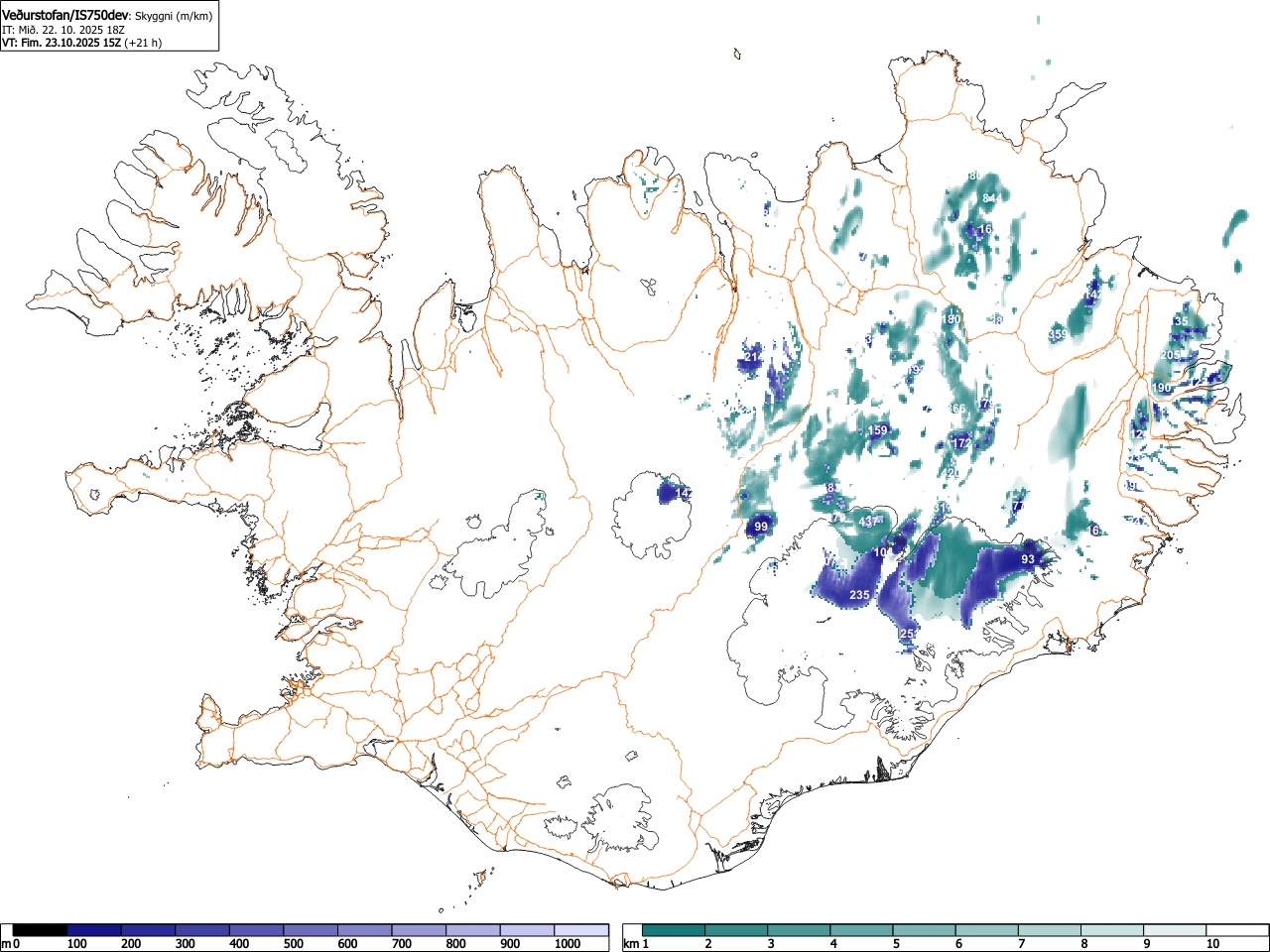Click the 'm' unit label on legend
1270x952 pixels.
(x=6, y=944)
